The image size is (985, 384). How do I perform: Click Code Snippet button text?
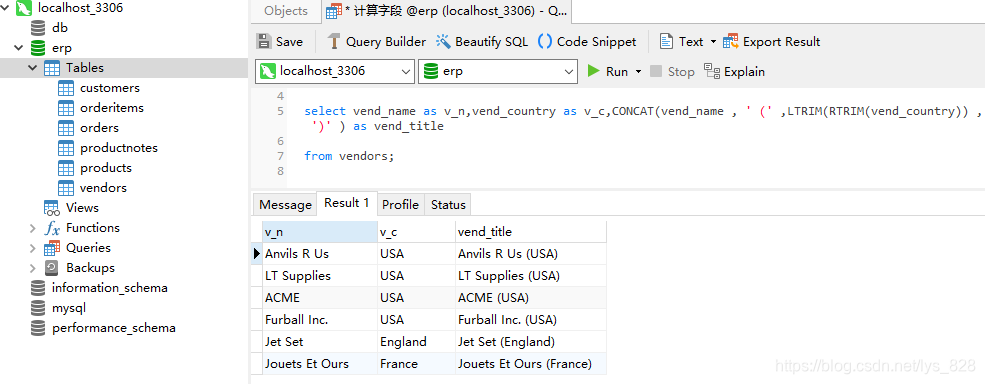pos(597,42)
